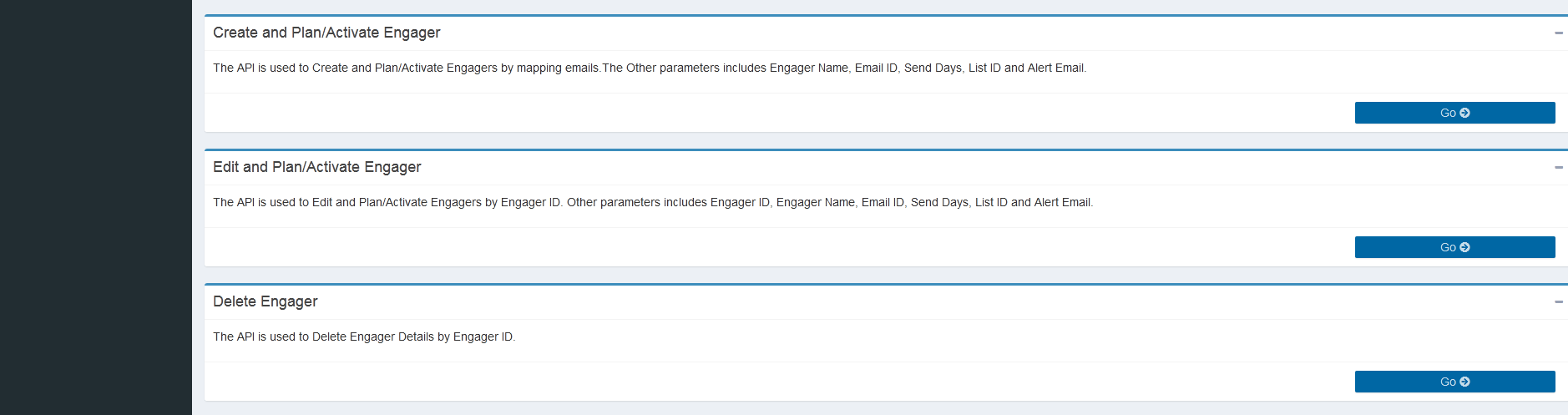Click the description about editing Engagers by ID
Viewport: 1568px width, 415px height.
[x=653, y=202]
